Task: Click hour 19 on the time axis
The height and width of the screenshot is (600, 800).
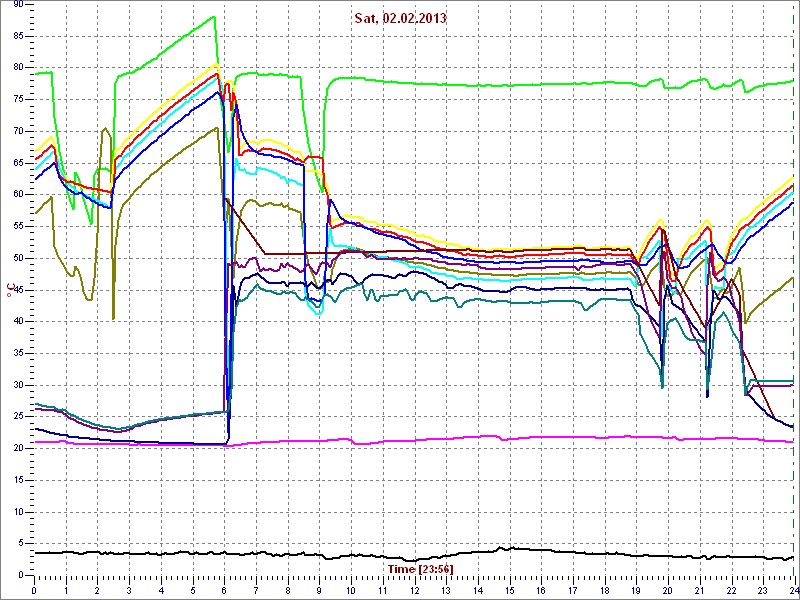Action: [x=636, y=589]
